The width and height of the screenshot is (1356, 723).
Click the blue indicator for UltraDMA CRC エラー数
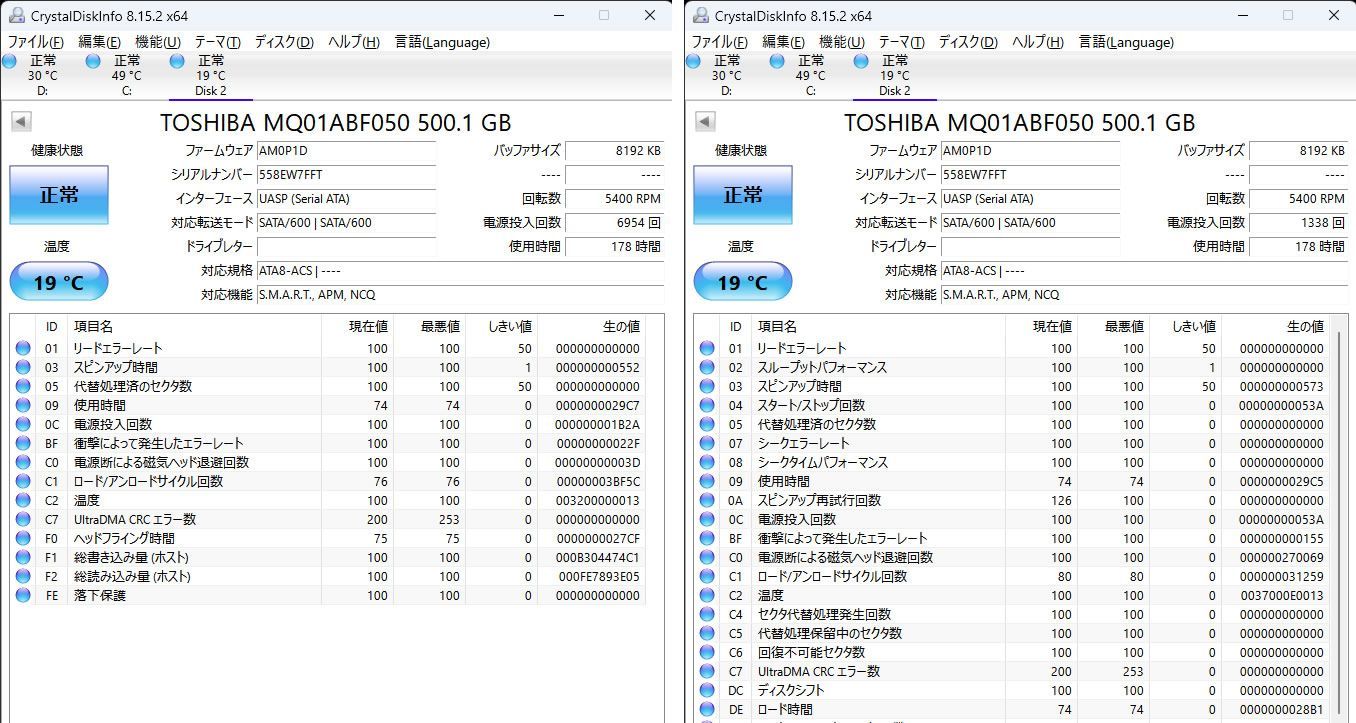[22, 519]
